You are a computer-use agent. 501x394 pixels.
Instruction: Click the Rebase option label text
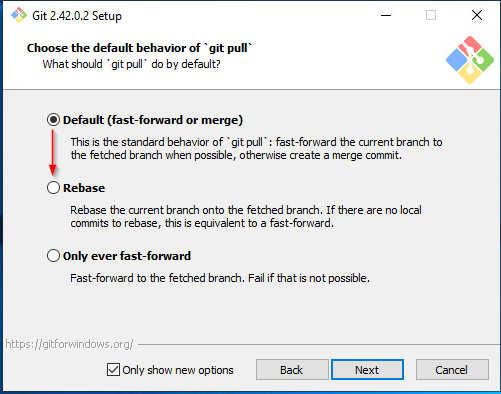click(x=84, y=188)
